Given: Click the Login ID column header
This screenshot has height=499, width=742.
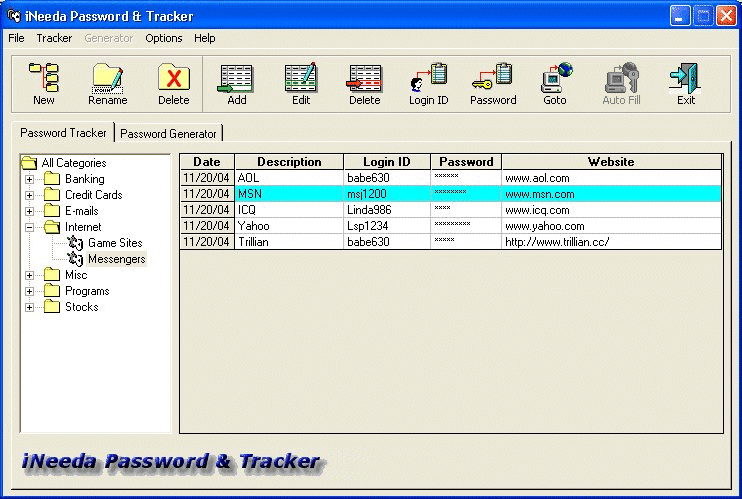Looking at the screenshot, I should [387, 162].
